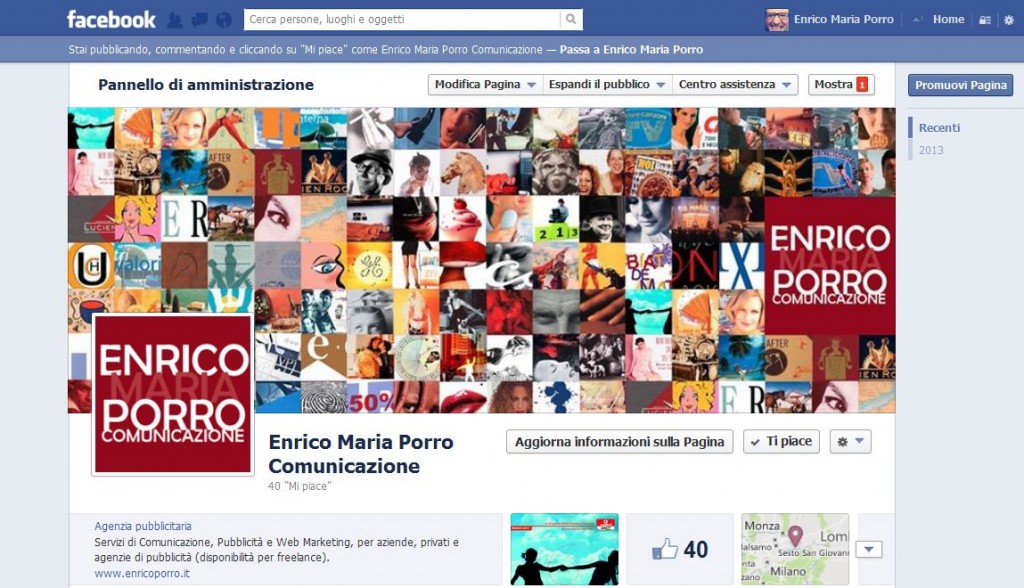This screenshot has height=588, width=1024.
Task: Click the Promuovi Pagina button
Action: click(961, 85)
